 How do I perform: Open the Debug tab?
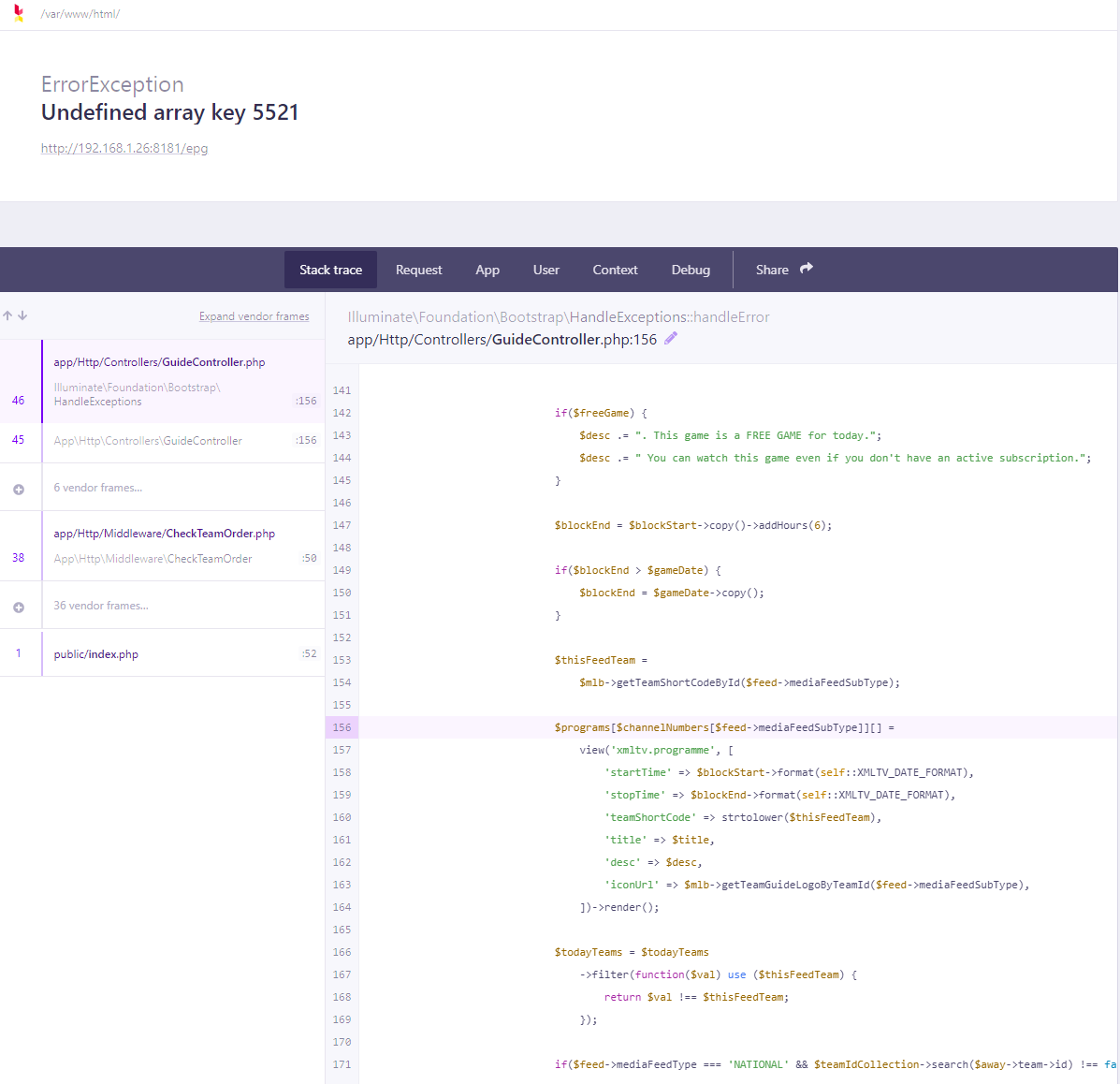pos(691,270)
